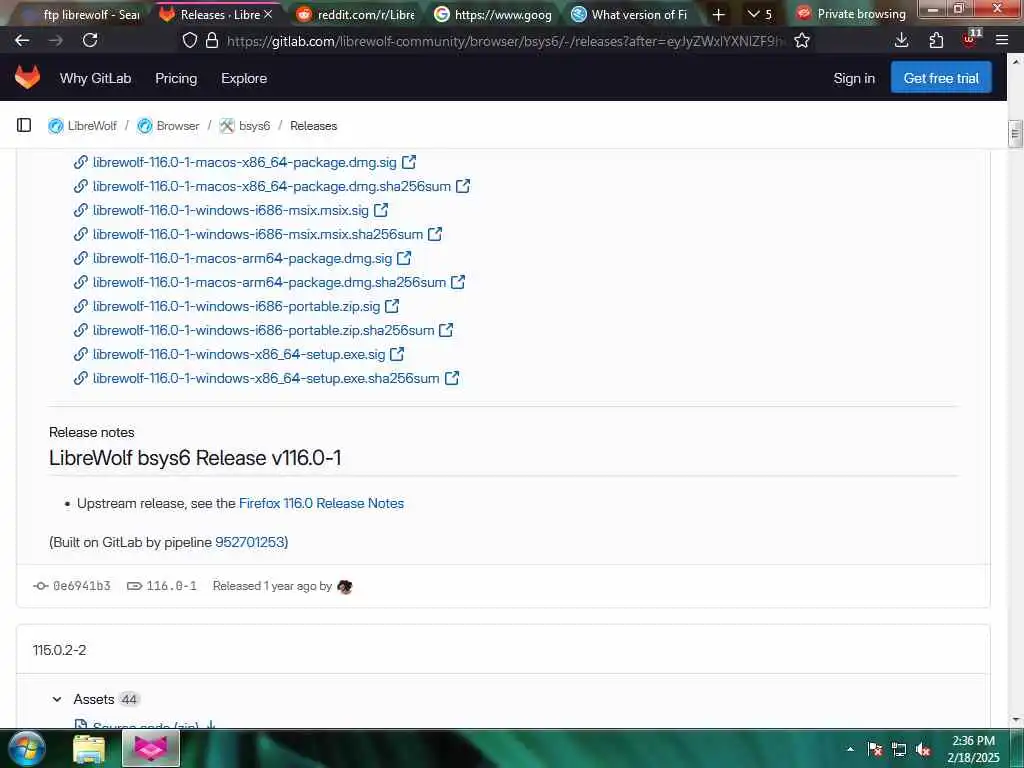Viewport: 1024px width, 768px height.
Task: Open librewolf-116.0-1-windows-x86_64-setup.exe.sig link
Action: pyautogui.click(x=239, y=354)
